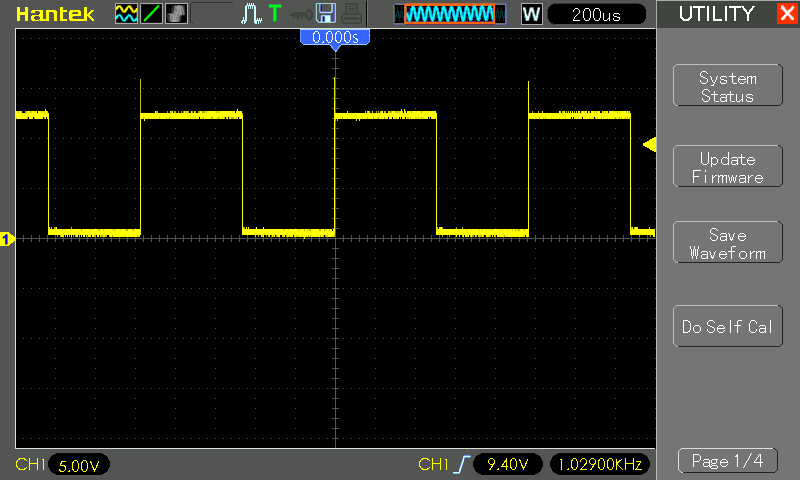Click the 0.000s horizontal trigger position marker
Screen dimensions: 800x480
click(x=335, y=37)
